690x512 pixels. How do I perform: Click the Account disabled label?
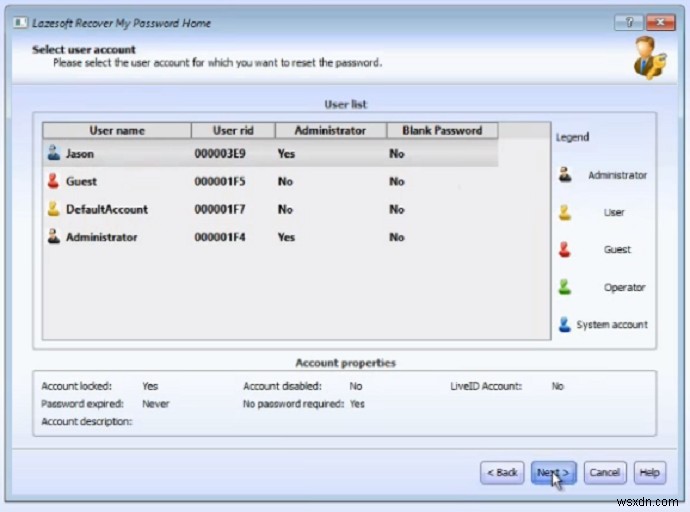[283, 386]
